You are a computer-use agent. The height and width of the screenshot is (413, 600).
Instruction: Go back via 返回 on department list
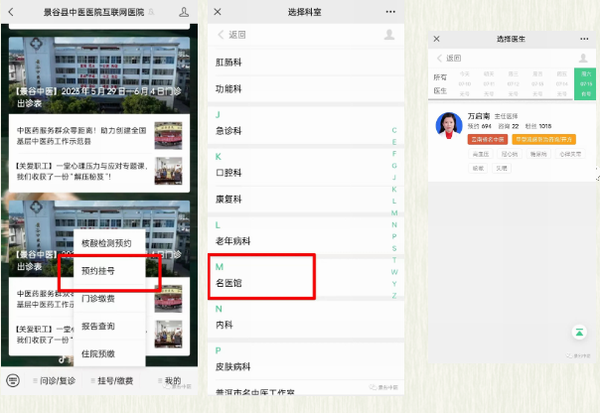(x=232, y=35)
